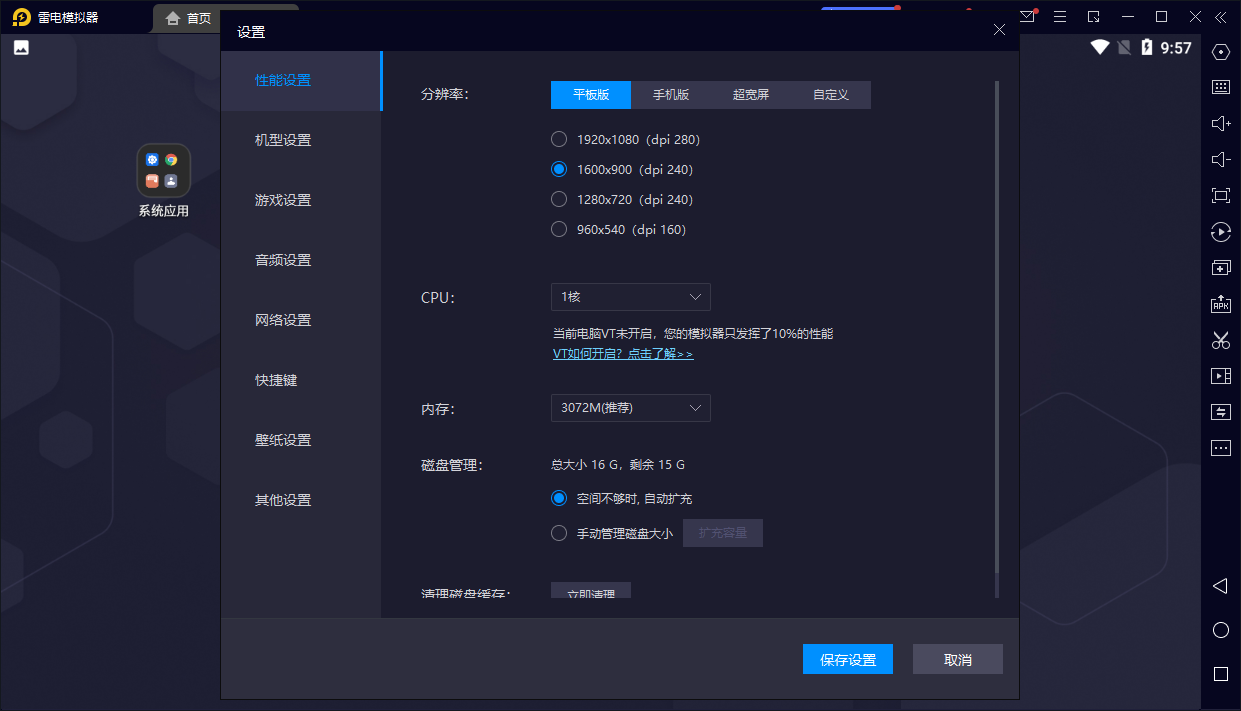Viewport: 1241px width, 711px height.
Task: Click the 保存设置 button
Action: point(848,659)
